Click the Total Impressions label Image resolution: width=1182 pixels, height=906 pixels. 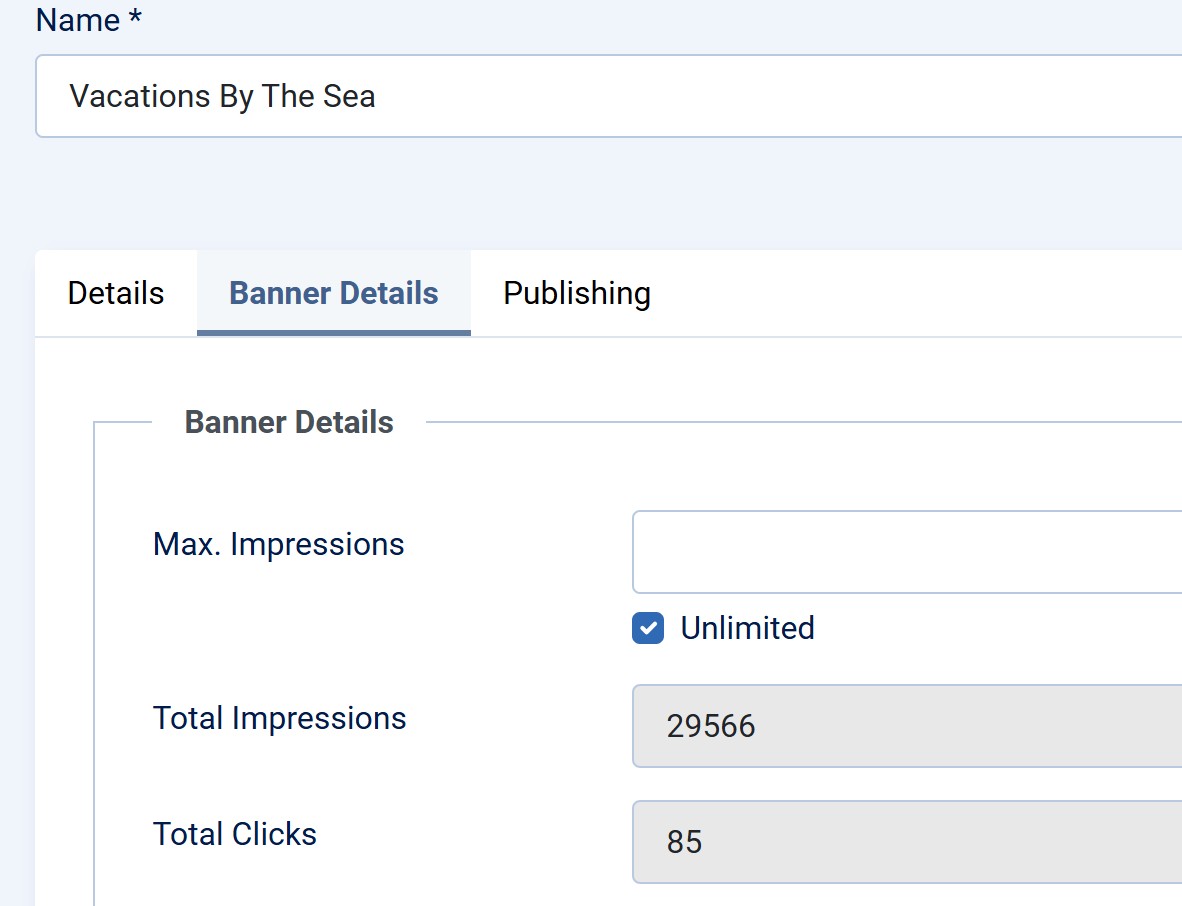279,718
